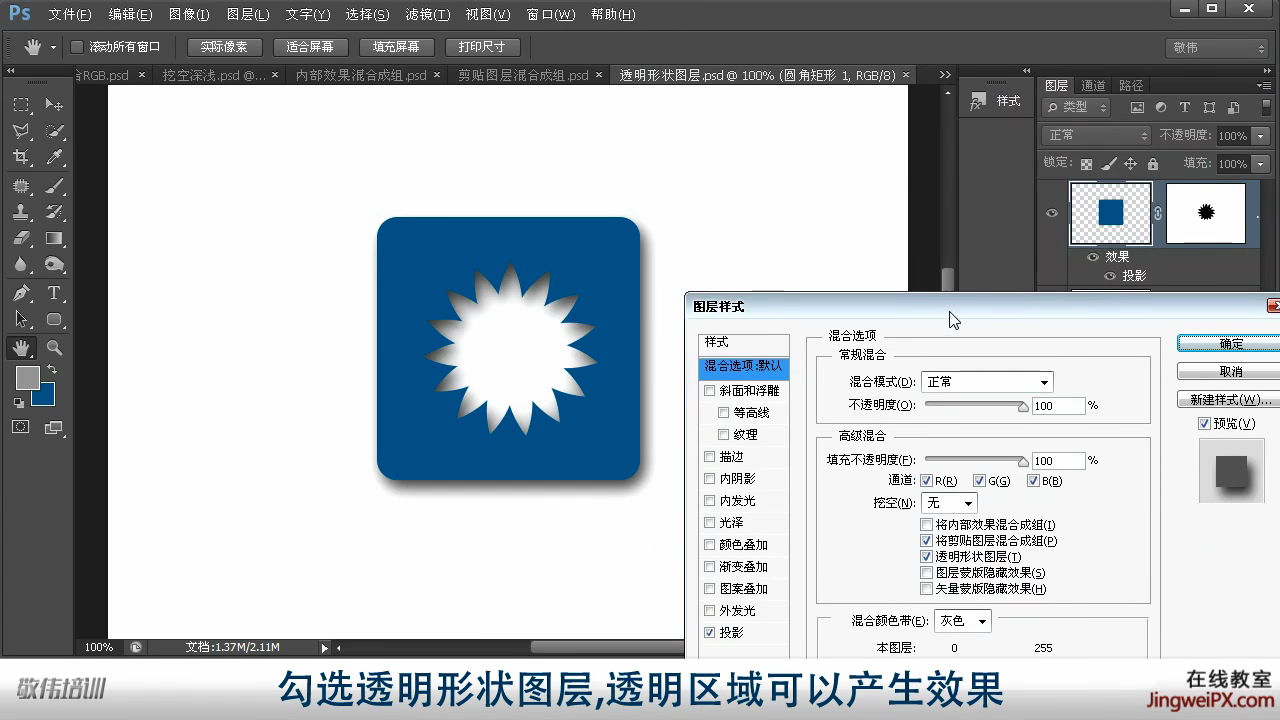Filter layers by adjustment layer icon
This screenshot has width=1280, height=720.
[x=1161, y=108]
